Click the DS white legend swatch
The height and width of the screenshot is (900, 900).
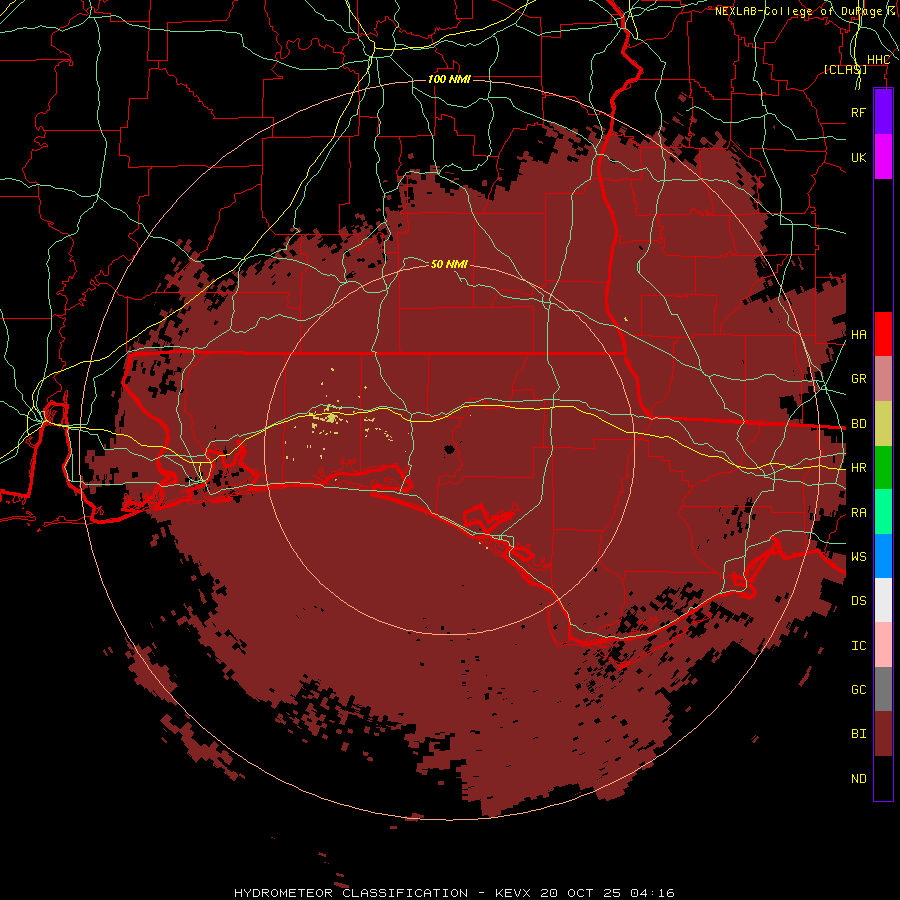(x=883, y=600)
